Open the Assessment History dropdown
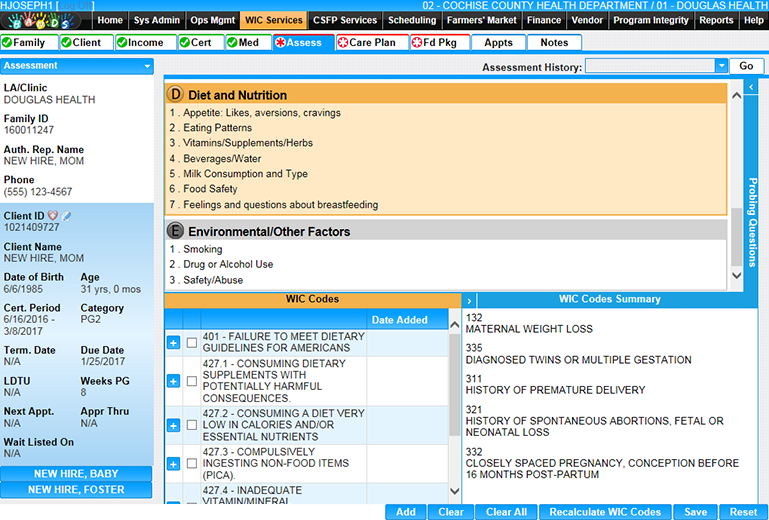 click(721, 66)
